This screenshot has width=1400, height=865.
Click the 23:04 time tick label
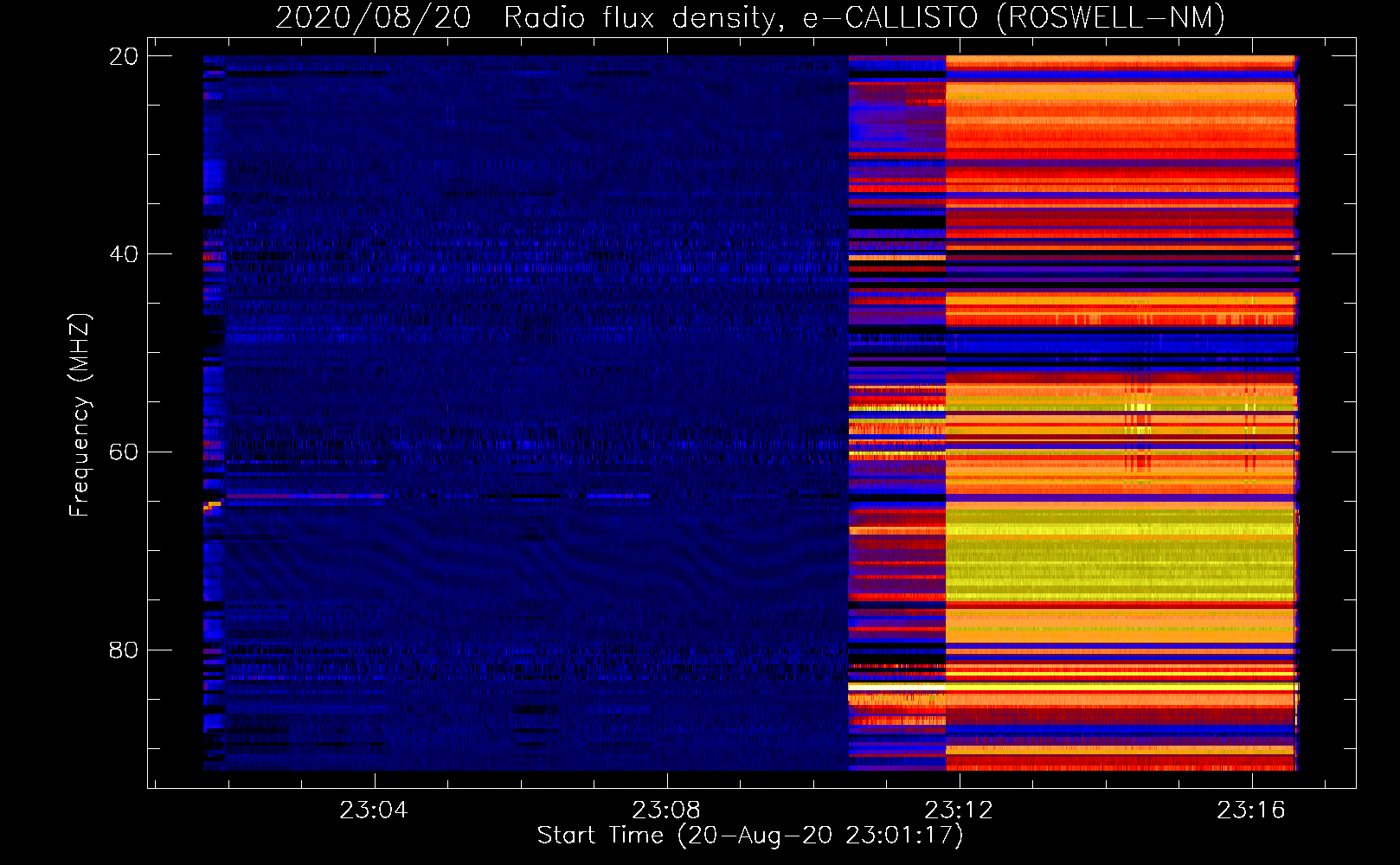pyautogui.click(x=374, y=811)
